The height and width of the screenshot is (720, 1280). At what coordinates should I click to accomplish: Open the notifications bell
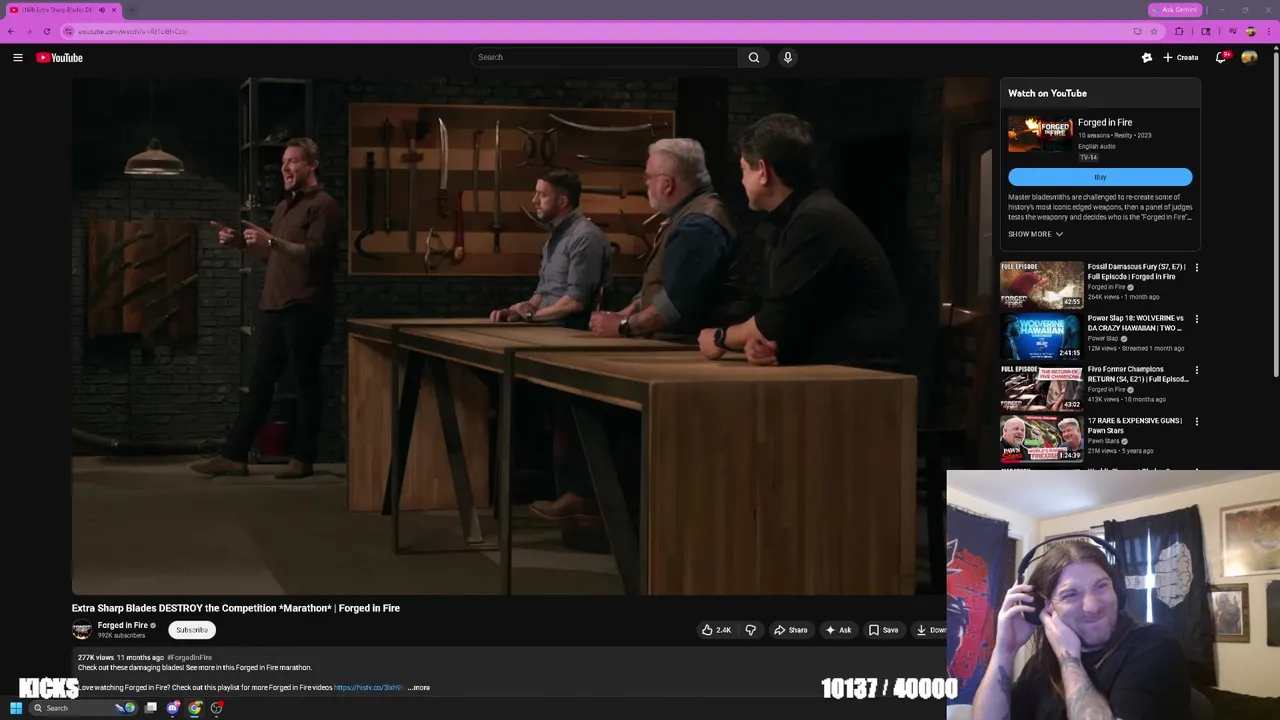pyautogui.click(x=1221, y=57)
